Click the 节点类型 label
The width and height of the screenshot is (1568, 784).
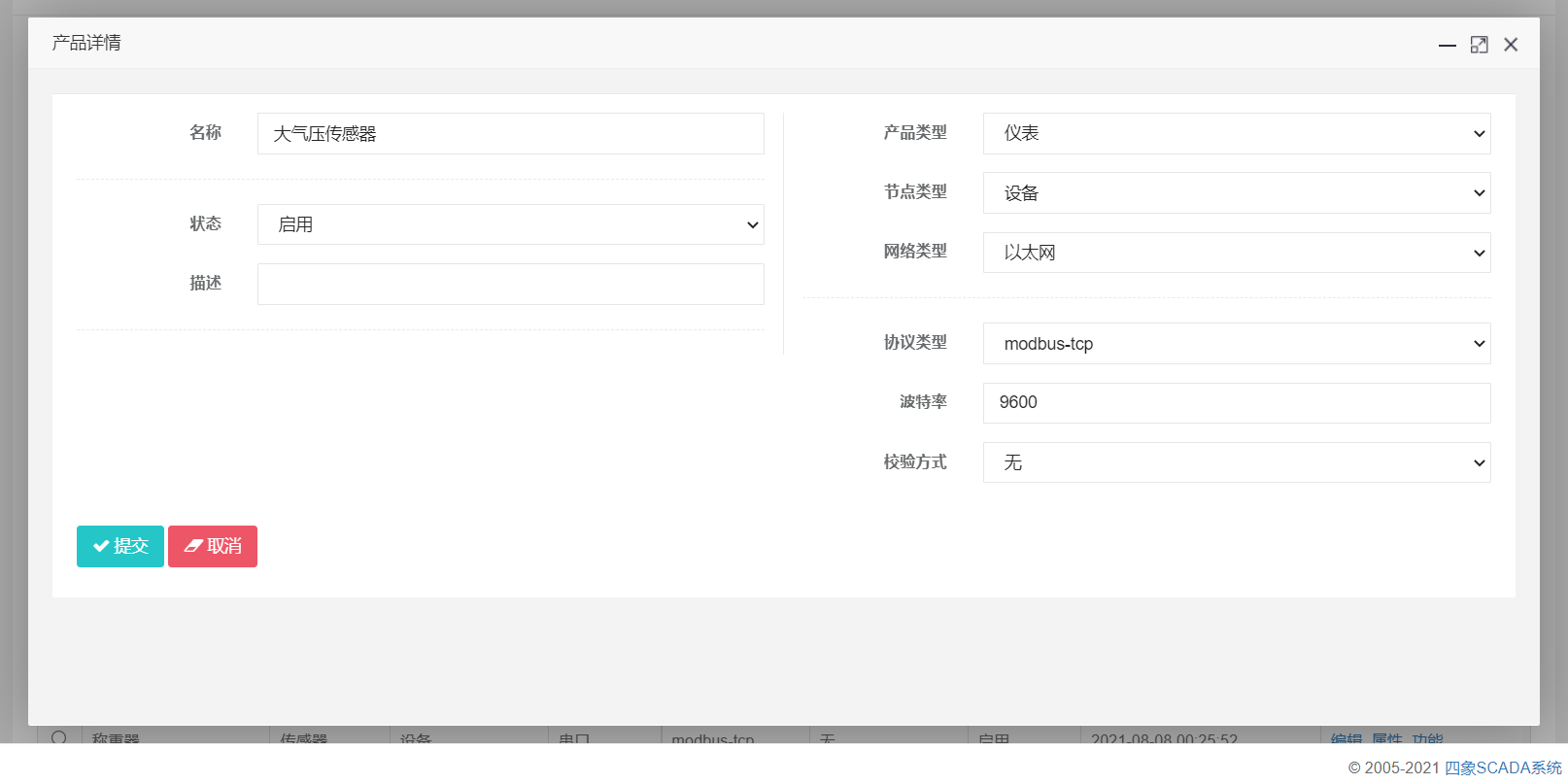[915, 191]
